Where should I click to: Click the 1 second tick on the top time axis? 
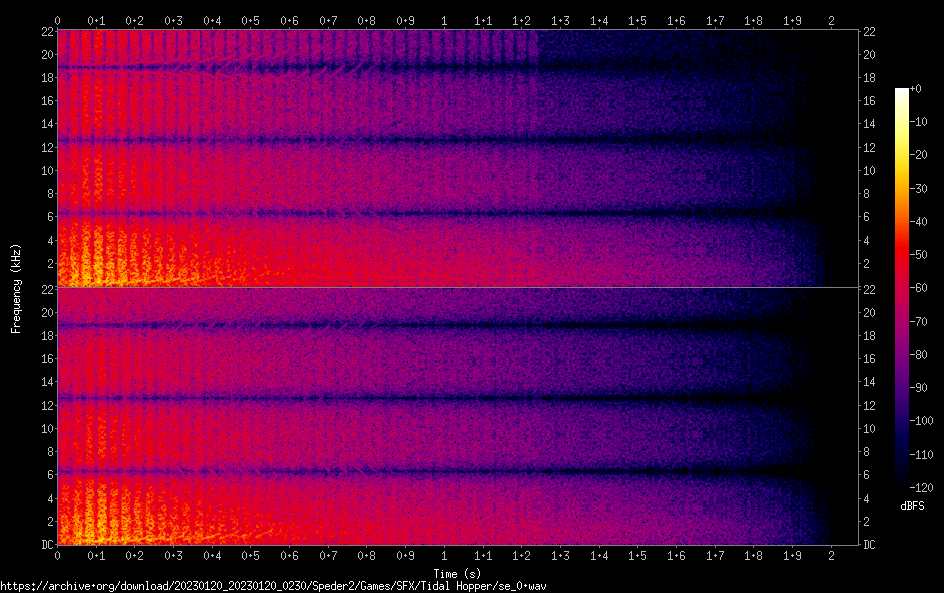coord(444,20)
